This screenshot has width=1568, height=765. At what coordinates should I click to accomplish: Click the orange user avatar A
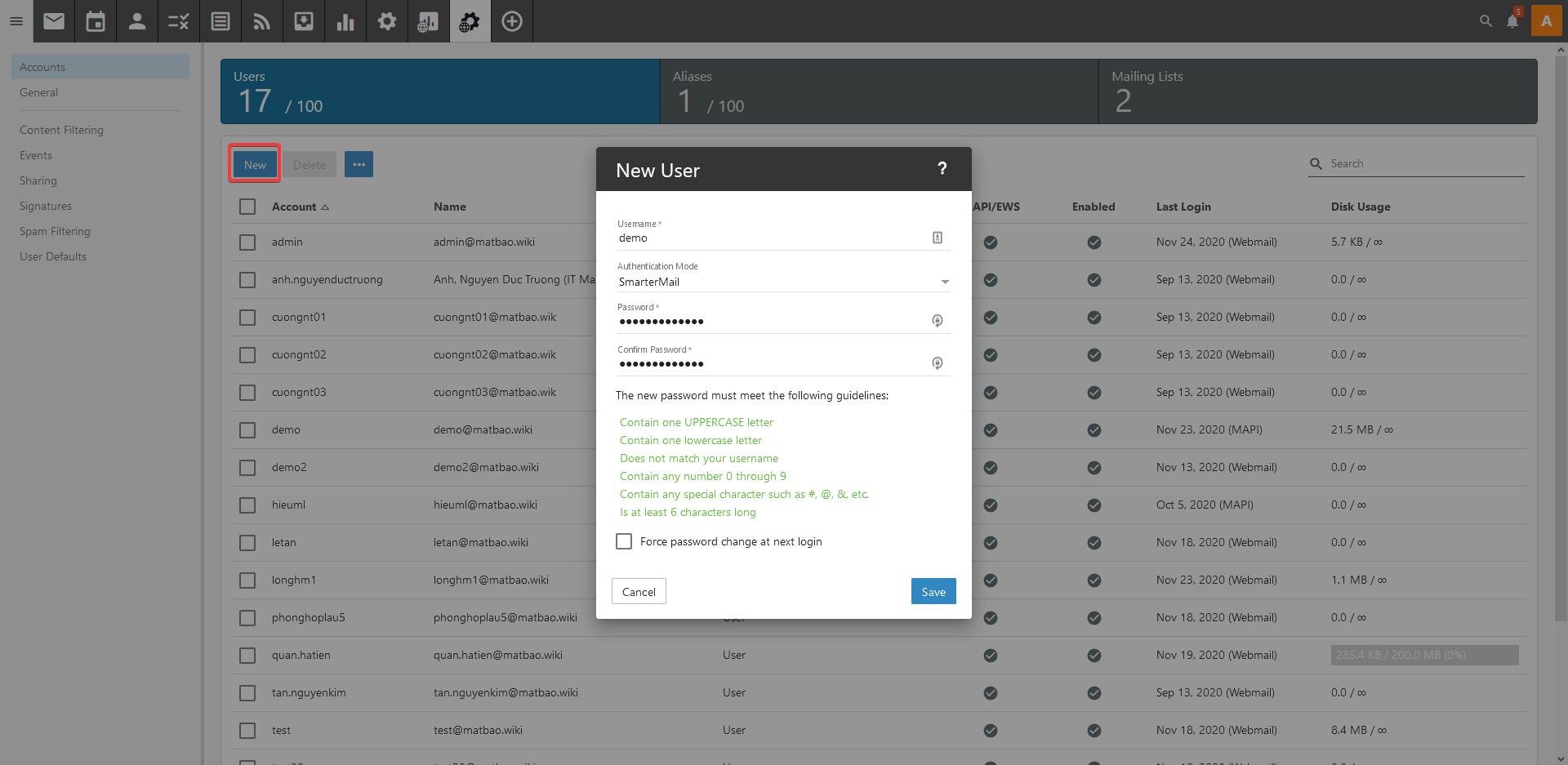coord(1547,21)
